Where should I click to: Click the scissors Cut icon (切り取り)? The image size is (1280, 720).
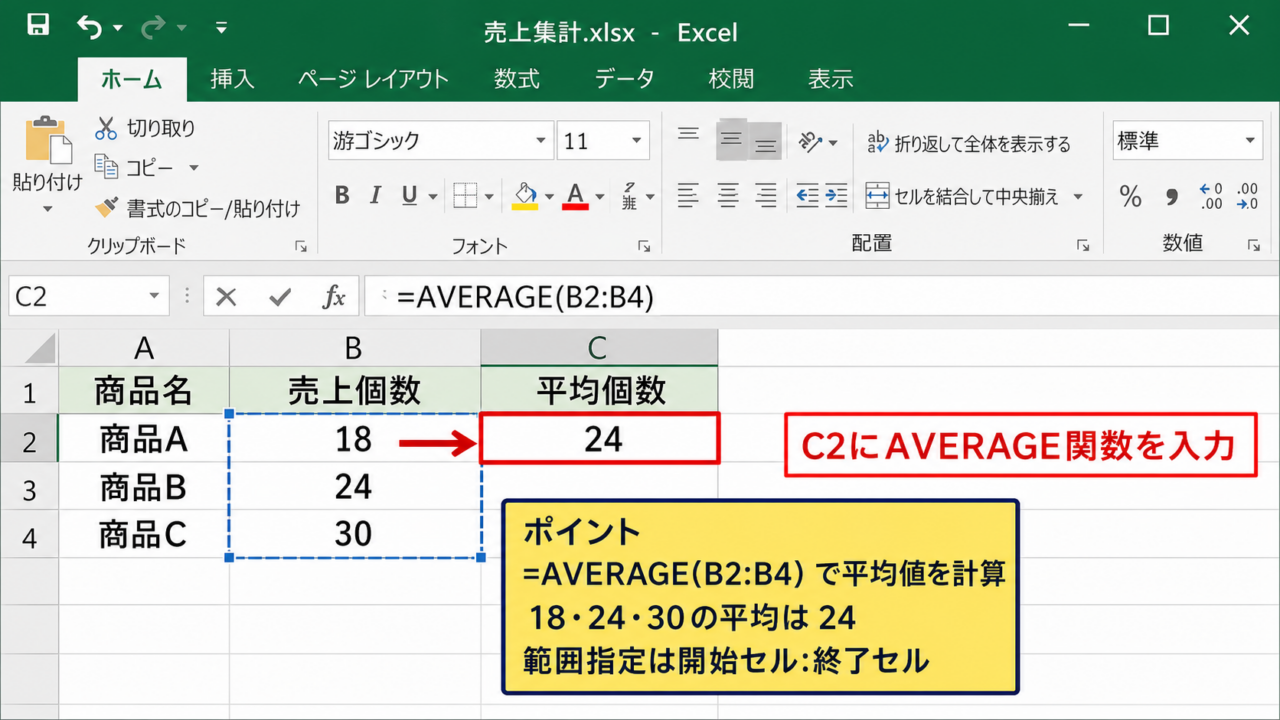106,128
